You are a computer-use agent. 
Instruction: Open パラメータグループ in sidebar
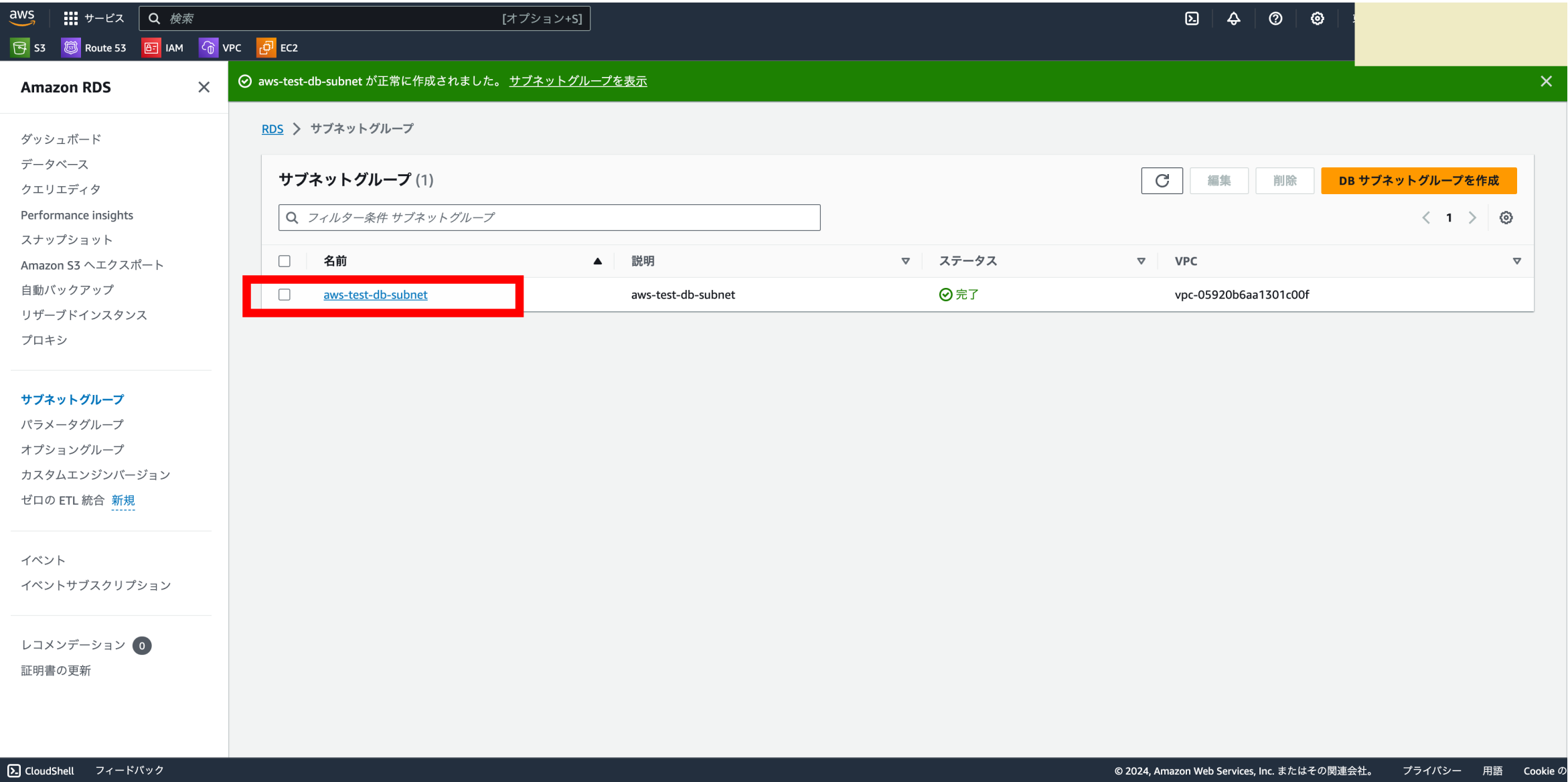click(72, 424)
